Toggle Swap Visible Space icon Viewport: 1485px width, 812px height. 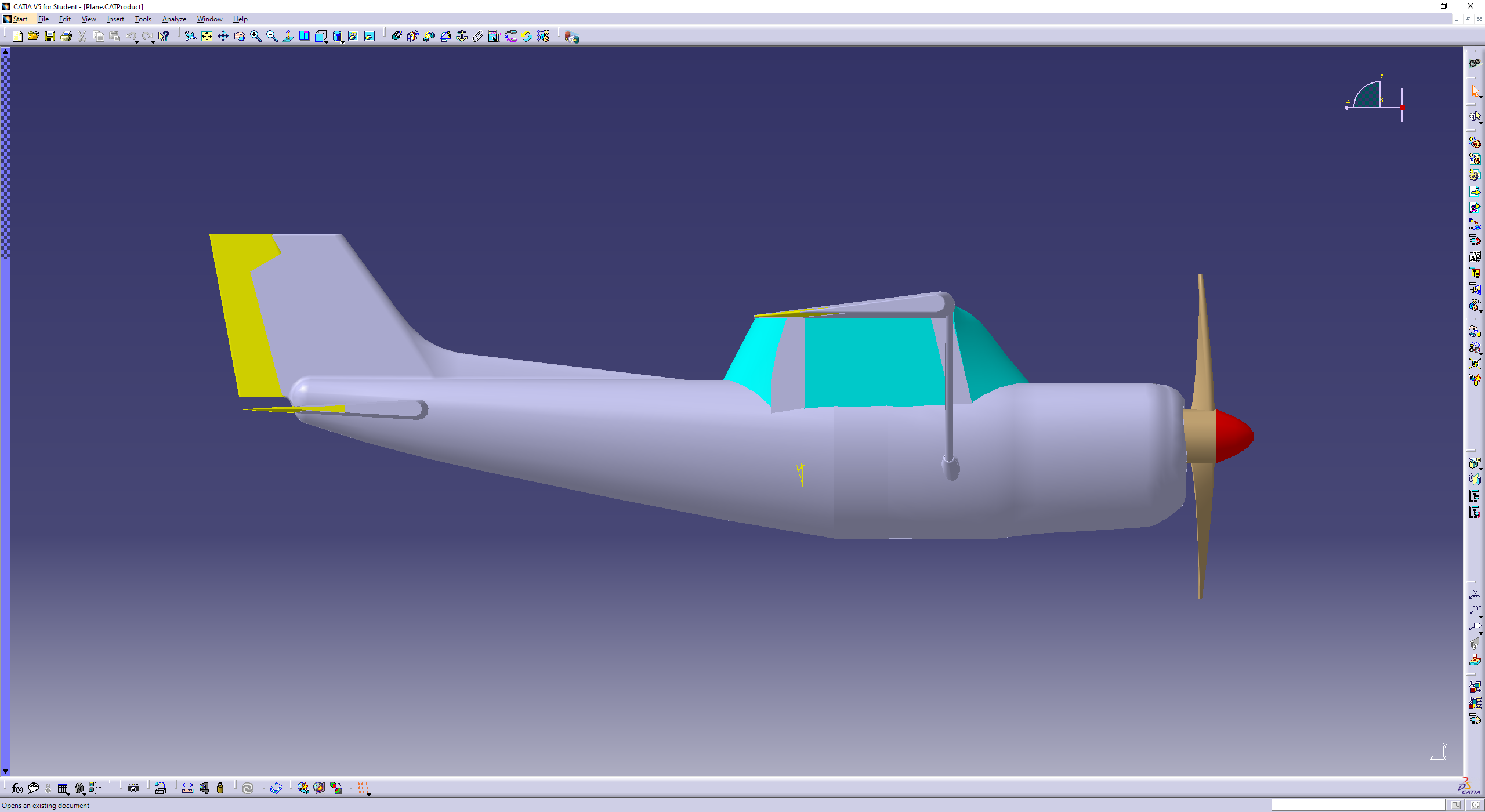(x=370, y=37)
